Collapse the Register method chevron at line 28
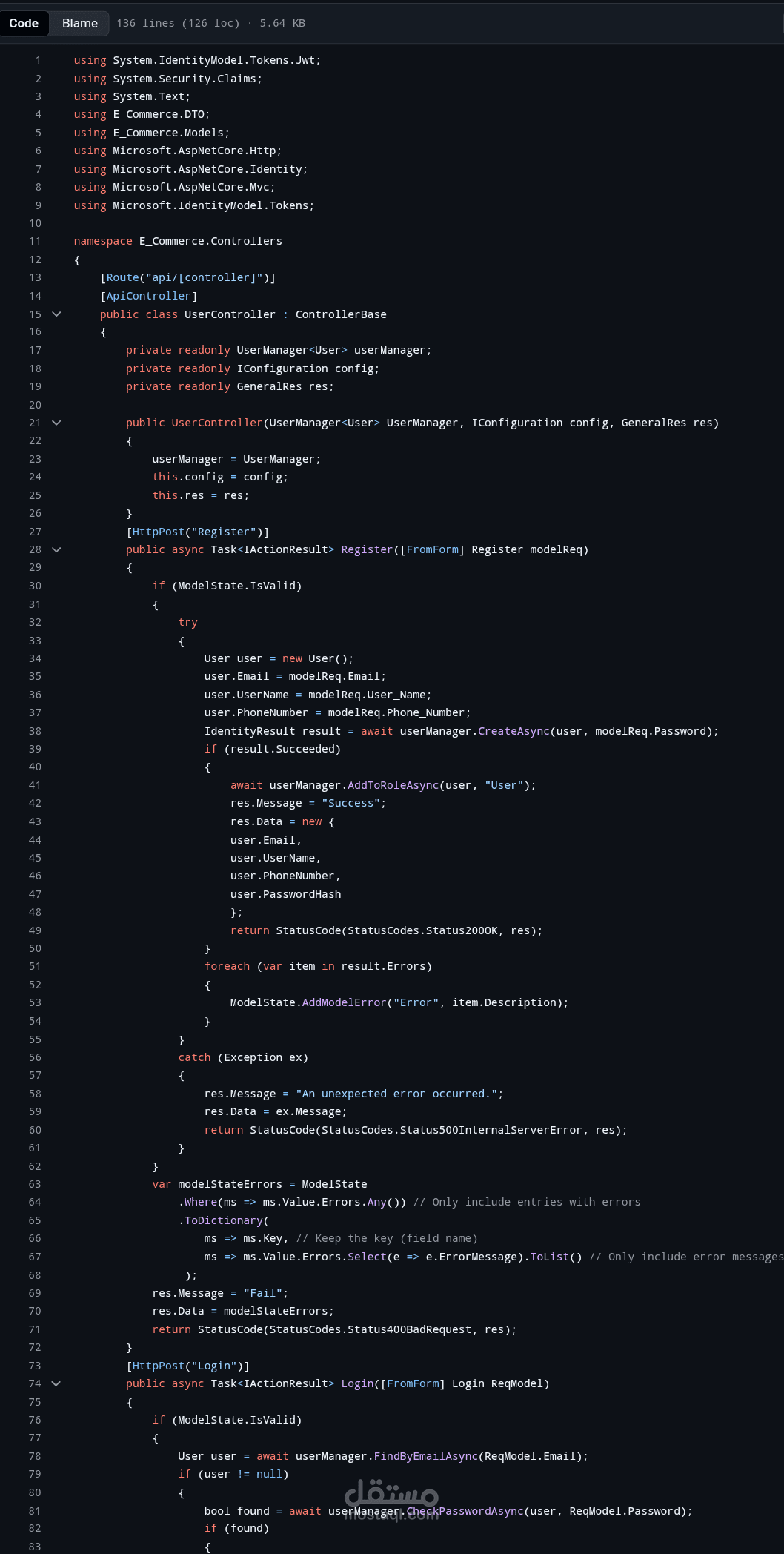The height and width of the screenshot is (1554, 784). pyautogui.click(x=56, y=549)
